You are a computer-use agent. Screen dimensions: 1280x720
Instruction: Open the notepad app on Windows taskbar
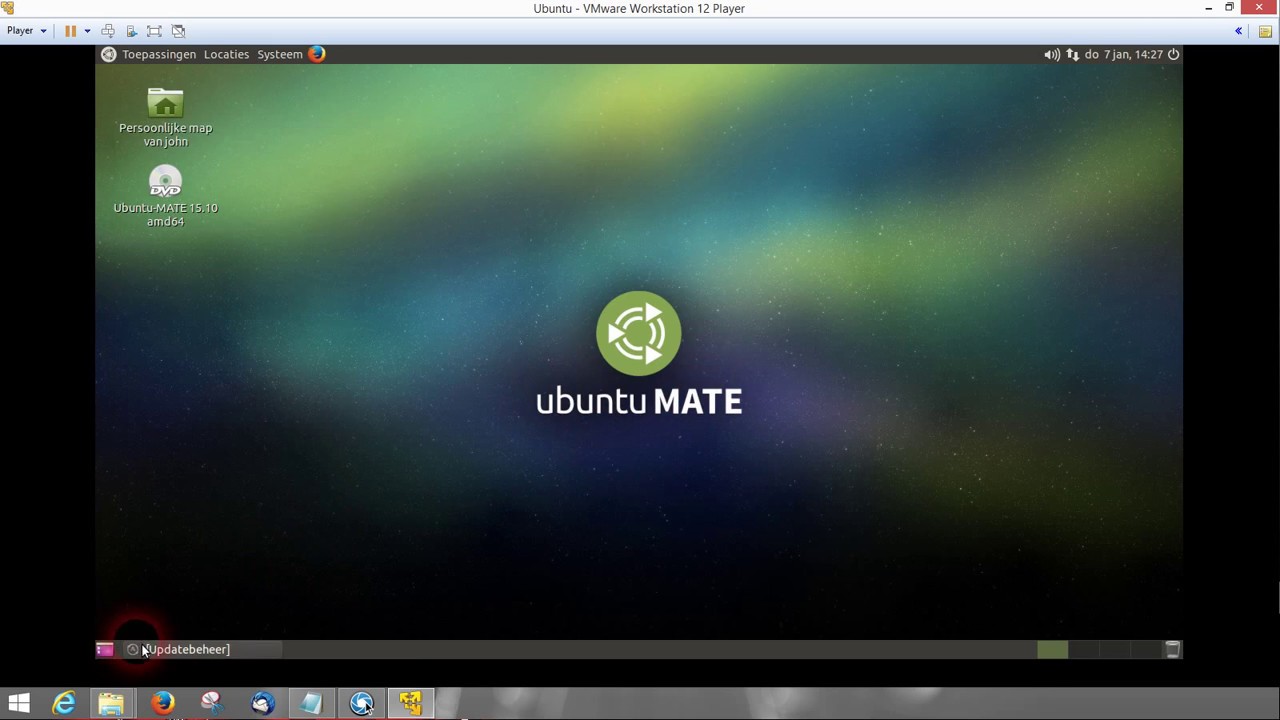(311, 704)
